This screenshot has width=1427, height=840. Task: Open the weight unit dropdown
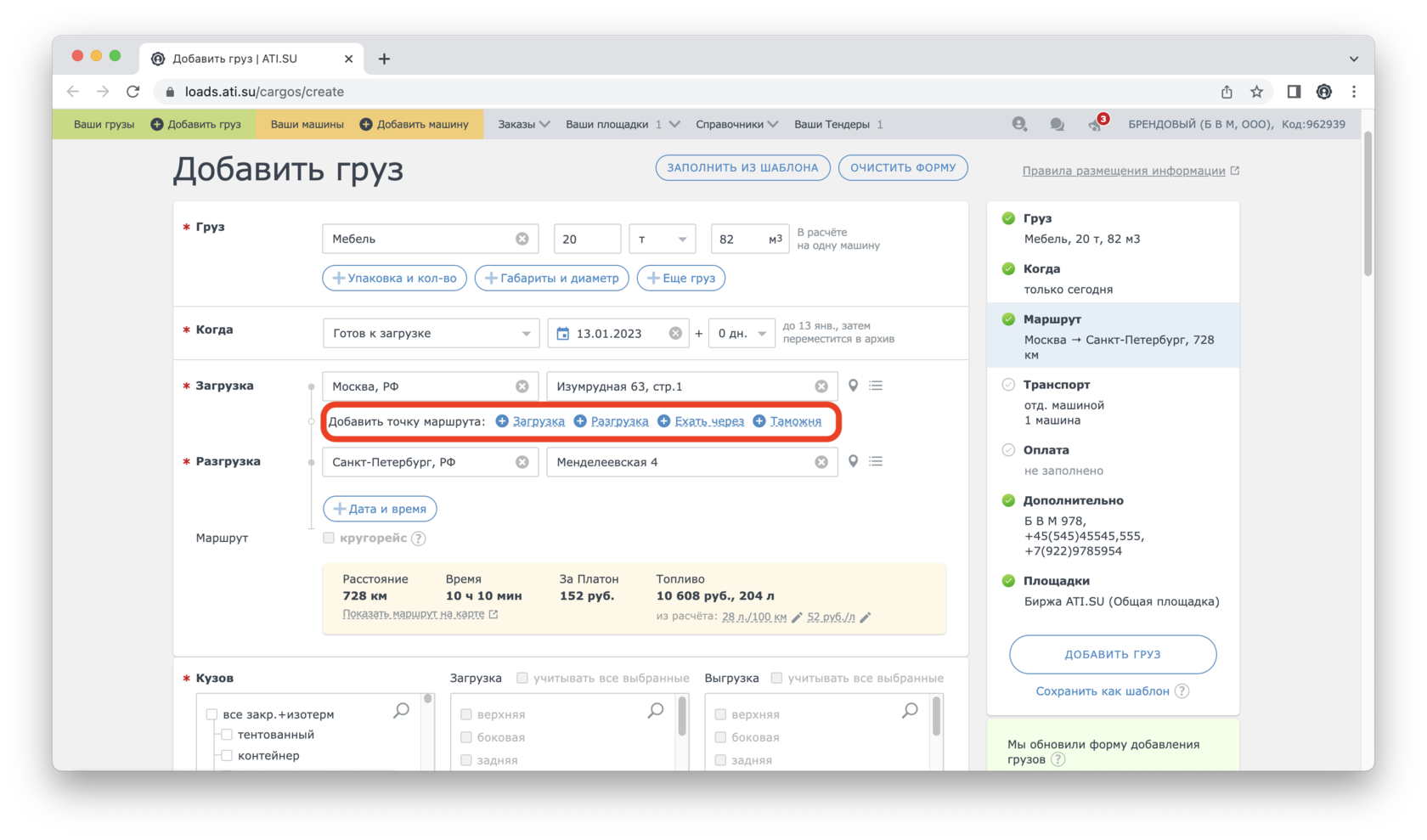(x=663, y=240)
